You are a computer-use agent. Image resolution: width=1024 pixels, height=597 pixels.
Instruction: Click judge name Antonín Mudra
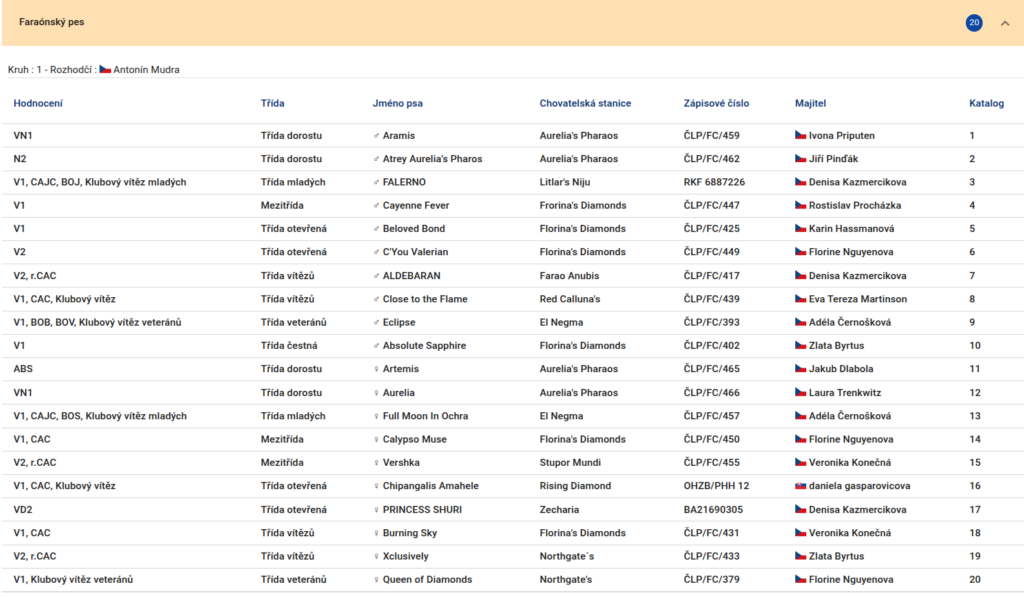[146, 70]
